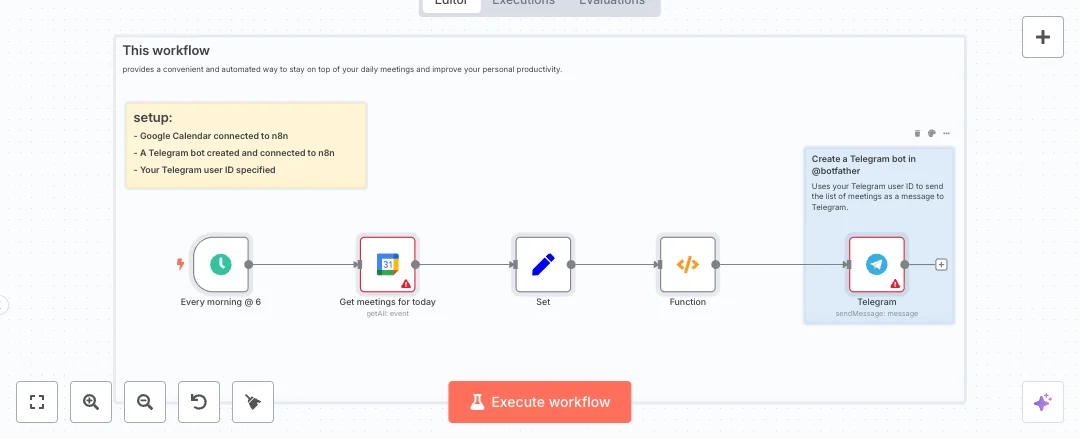Select the Function code node
Screen dimensions: 1080x439
tap(687, 265)
